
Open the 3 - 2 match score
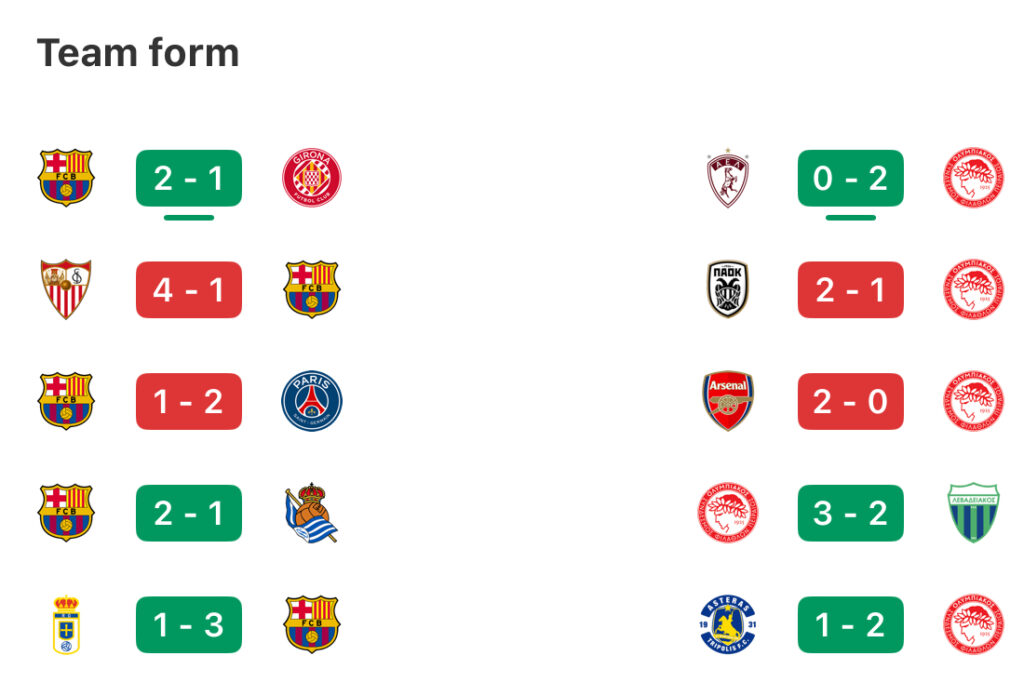click(851, 513)
